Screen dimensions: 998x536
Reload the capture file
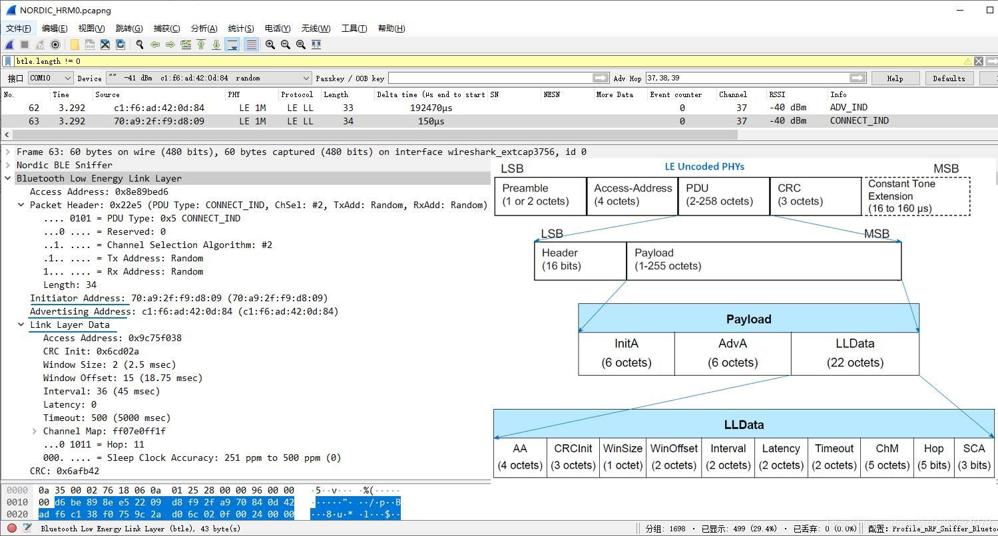click(x=120, y=45)
